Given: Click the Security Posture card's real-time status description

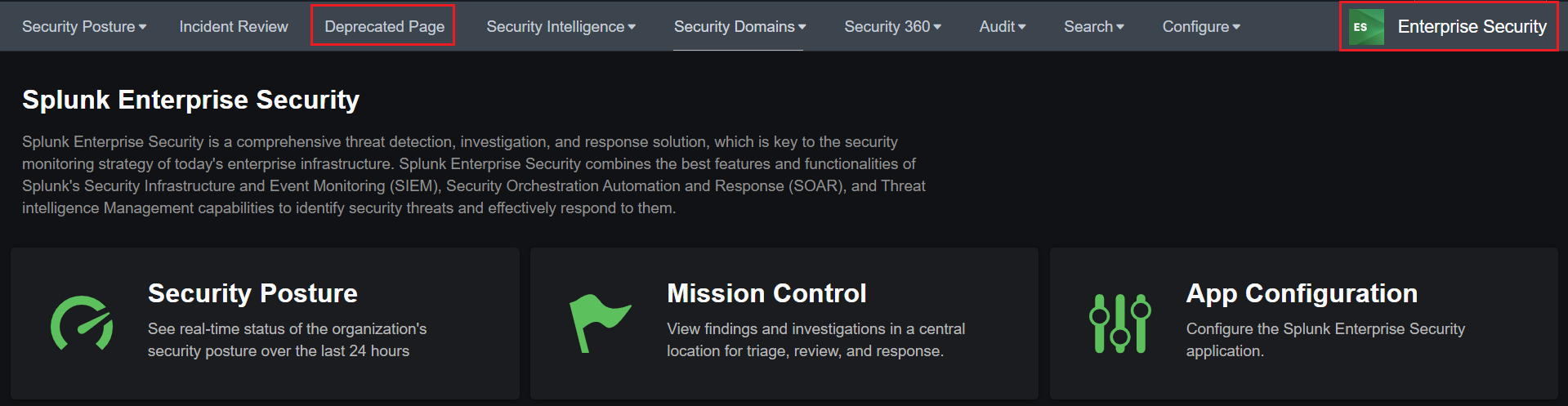Looking at the screenshot, I should pos(287,340).
